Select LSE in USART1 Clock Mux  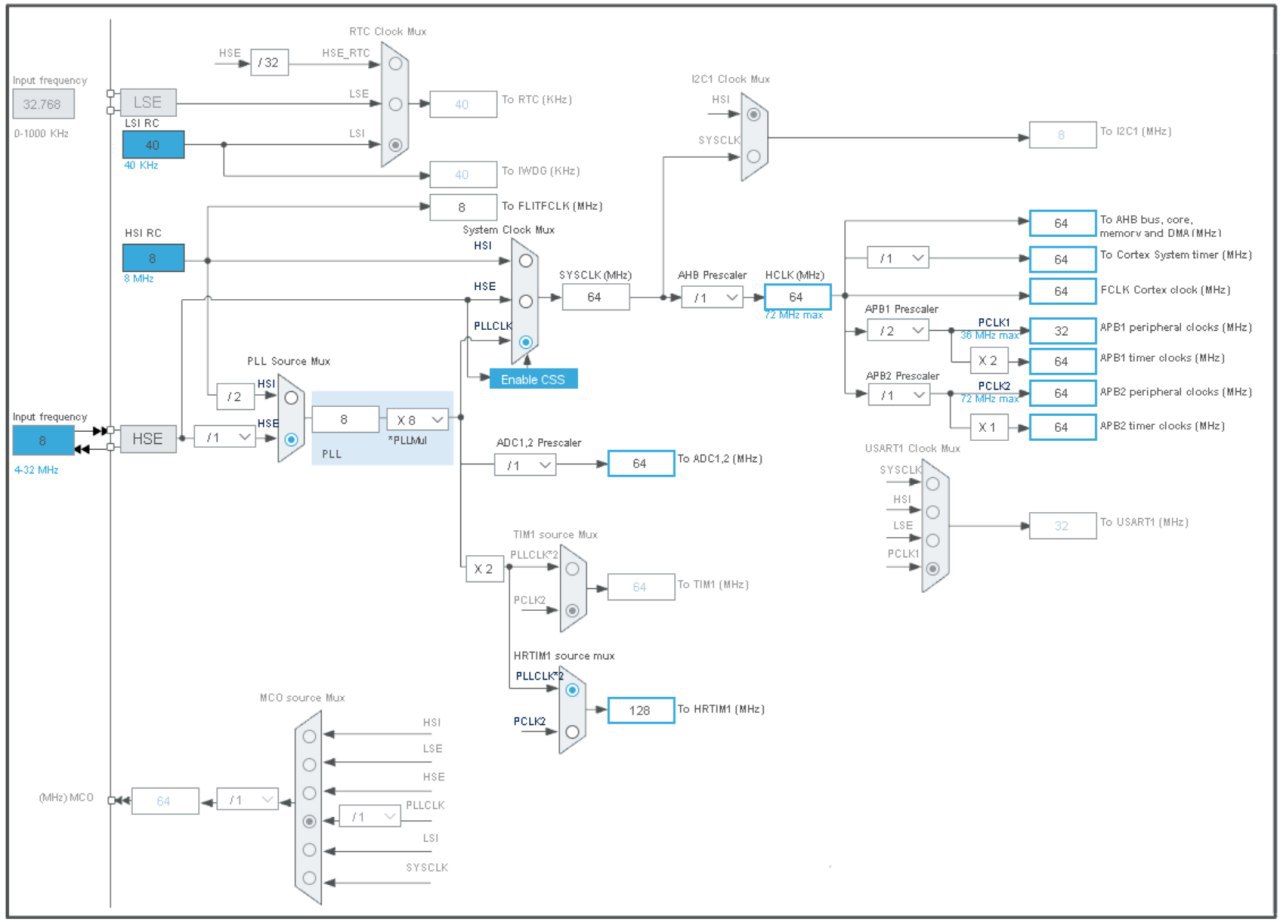(x=933, y=540)
